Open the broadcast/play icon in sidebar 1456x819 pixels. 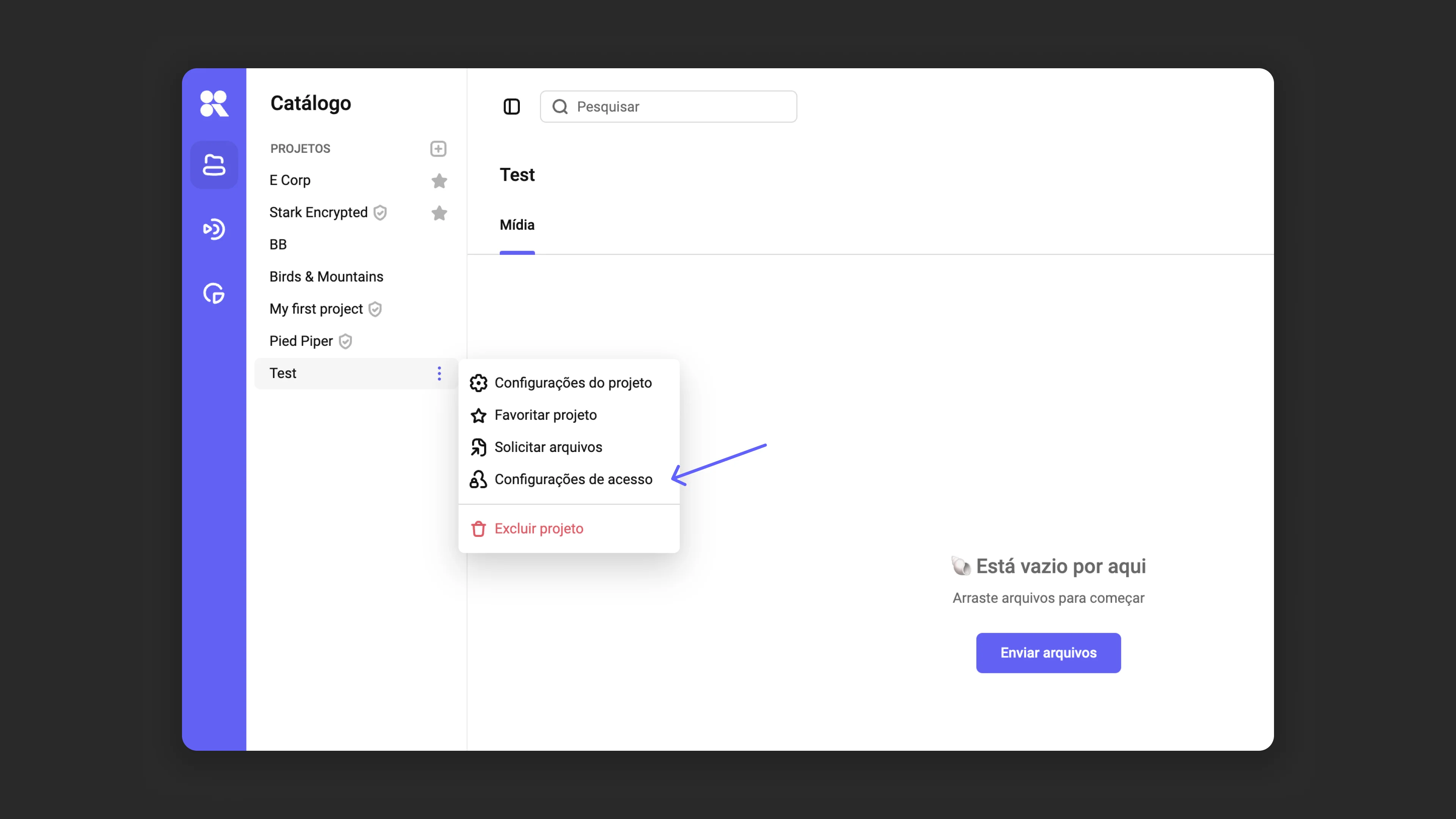click(214, 229)
